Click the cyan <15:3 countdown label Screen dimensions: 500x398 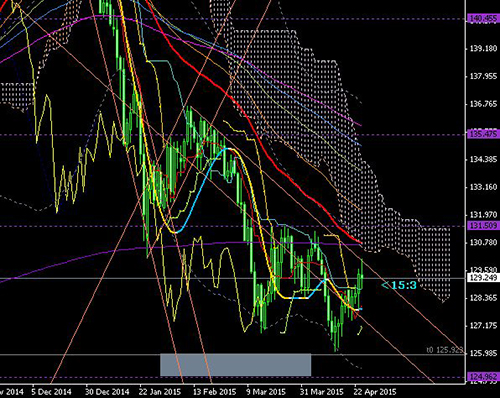coord(399,285)
